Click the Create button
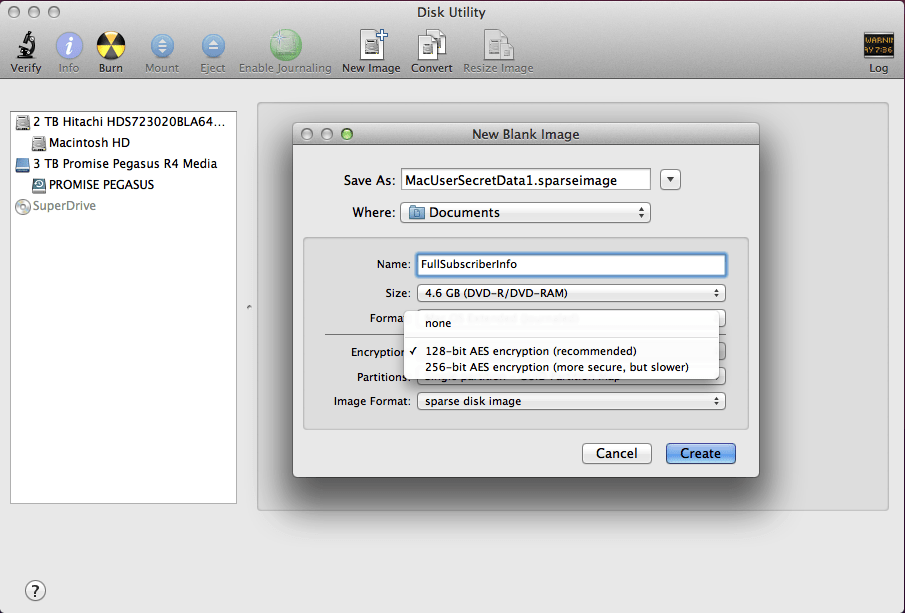 pos(700,453)
